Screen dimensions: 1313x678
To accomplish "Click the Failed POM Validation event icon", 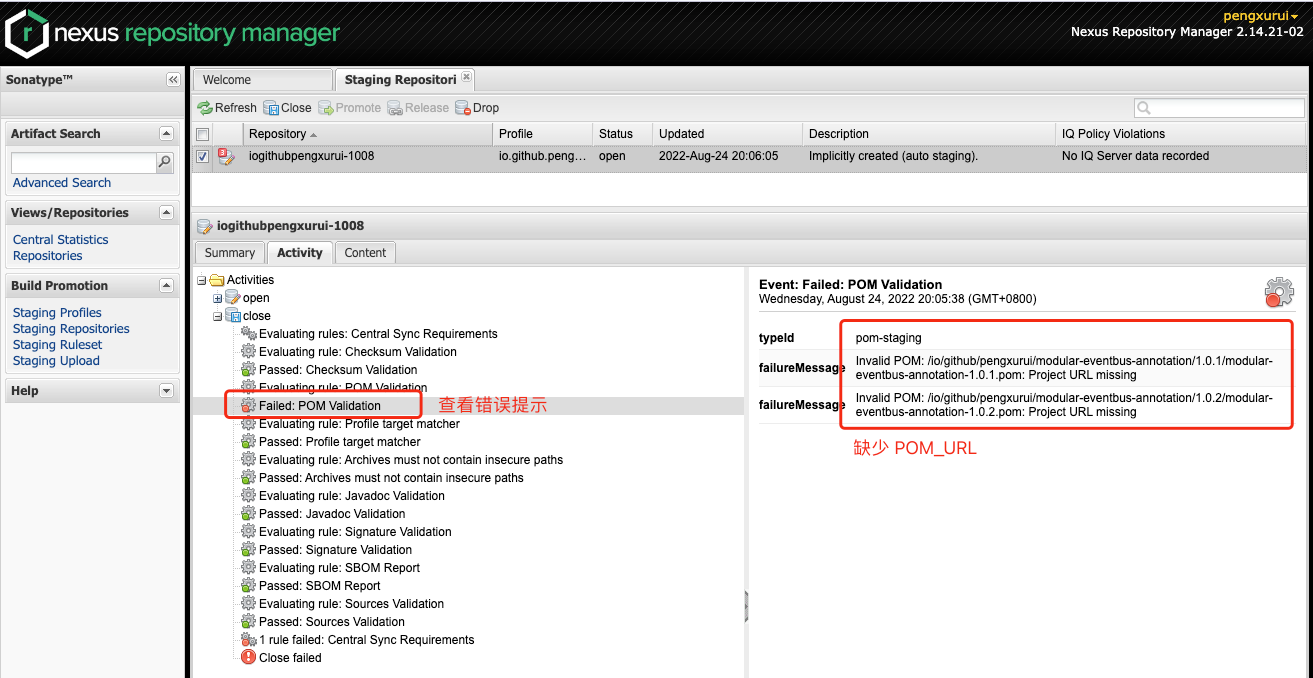I will click(249, 406).
